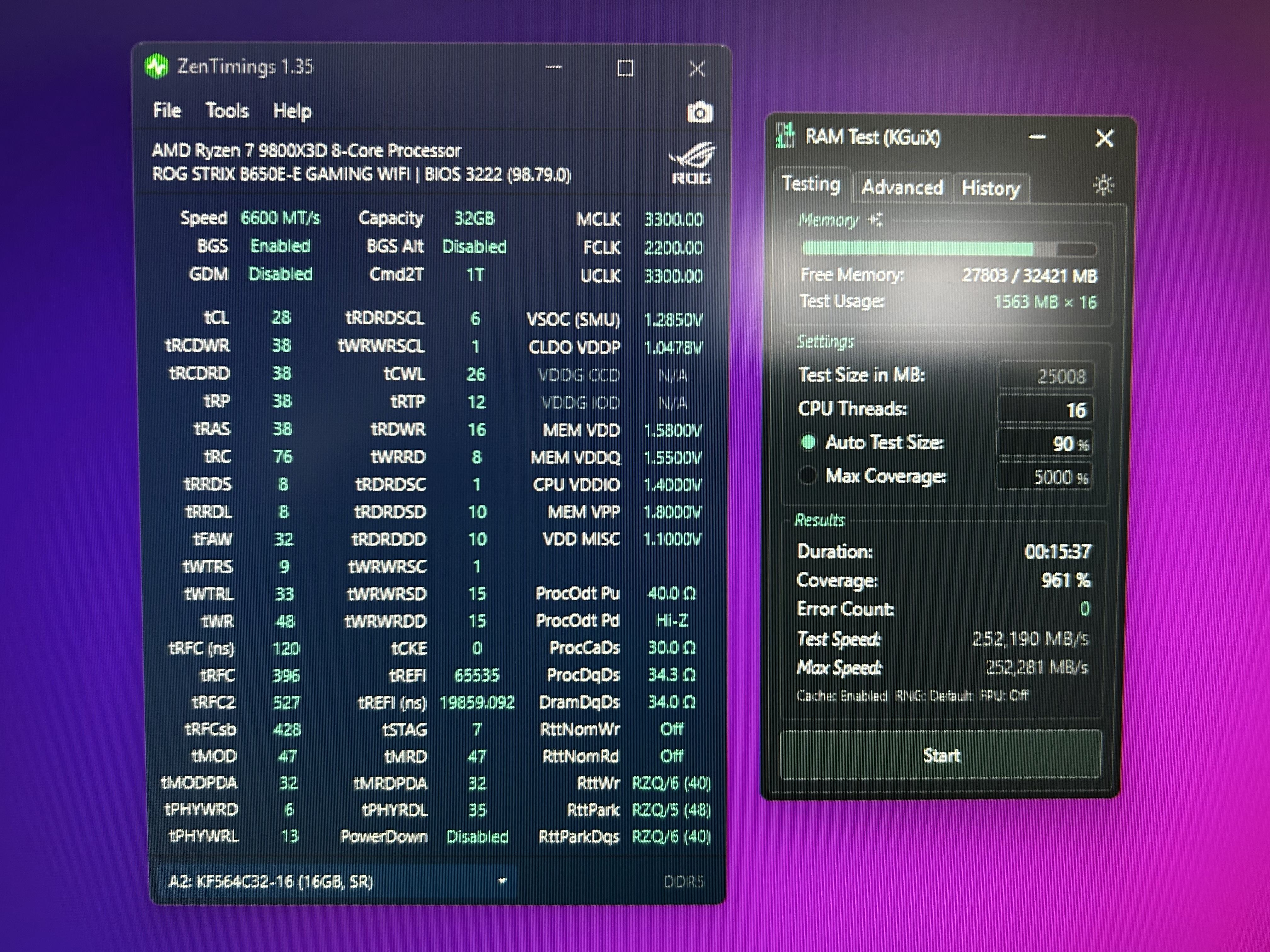Click the ZenTimings app logo icon
Image resolution: width=1270 pixels, height=952 pixels.
(157, 66)
